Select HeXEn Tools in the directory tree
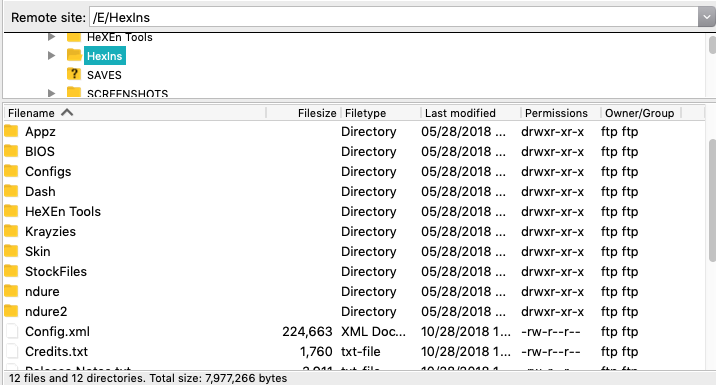This screenshot has height=385, width=716. (120, 37)
